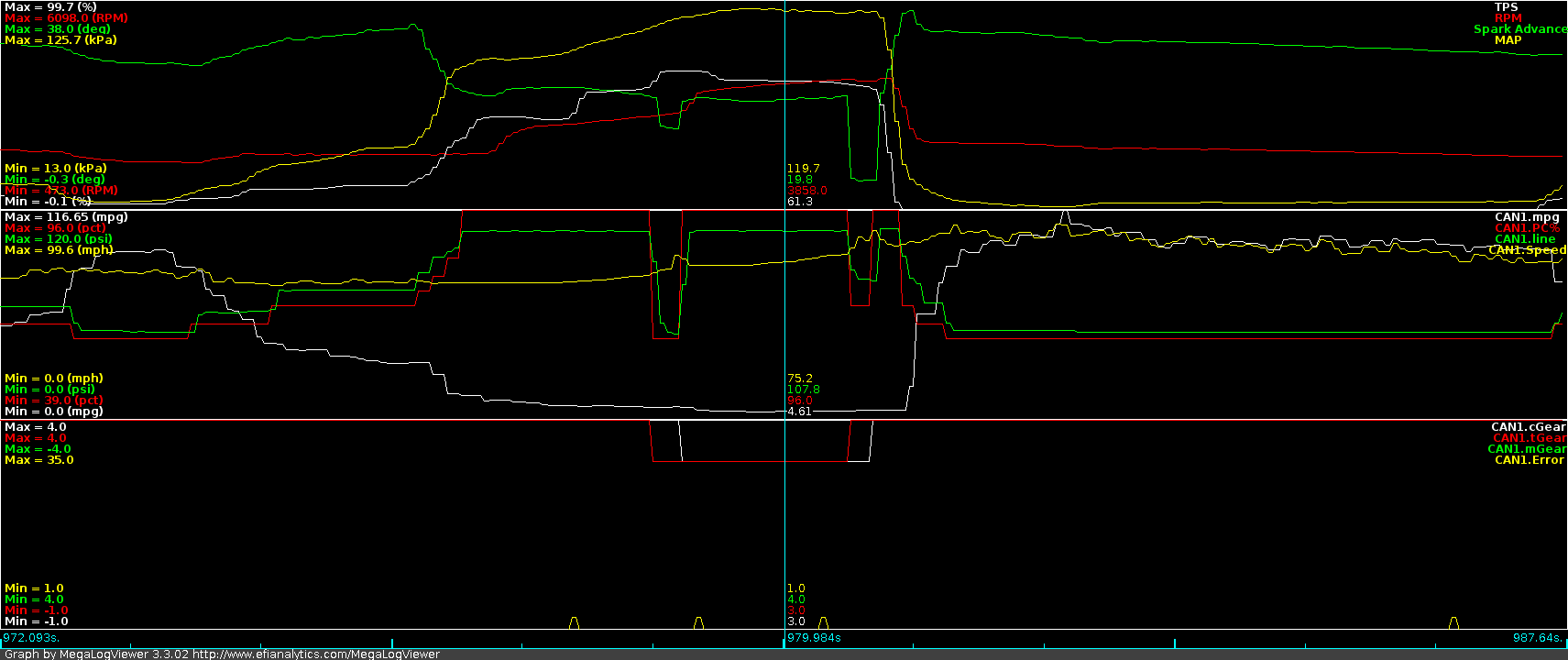The width and height of the screenshot is (1568, 660).
Task: Click the 75.2 speed cursor value
Action: 799,379
